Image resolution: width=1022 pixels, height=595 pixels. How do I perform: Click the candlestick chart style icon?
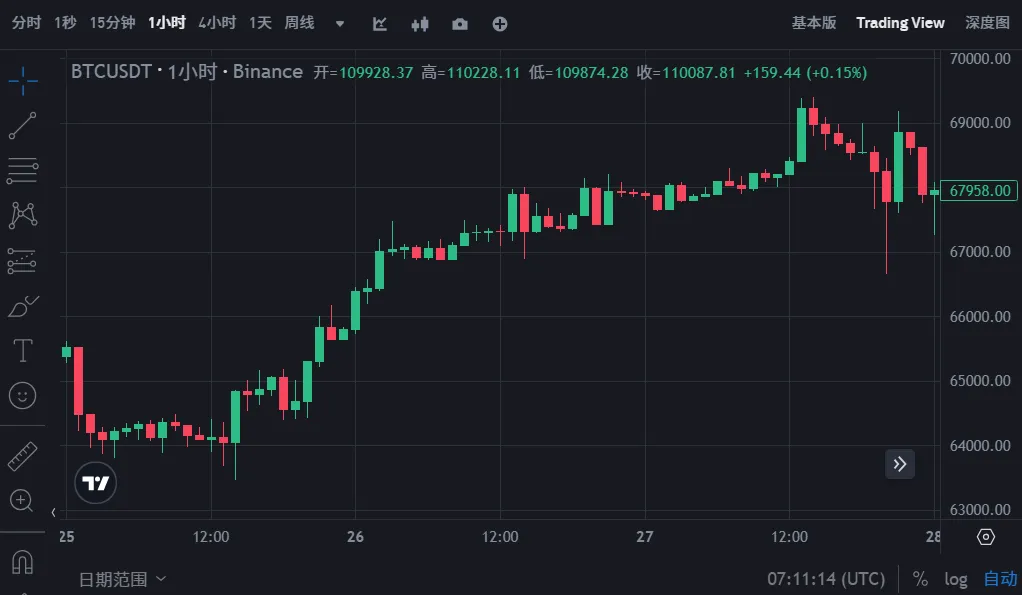pos(419,23)
